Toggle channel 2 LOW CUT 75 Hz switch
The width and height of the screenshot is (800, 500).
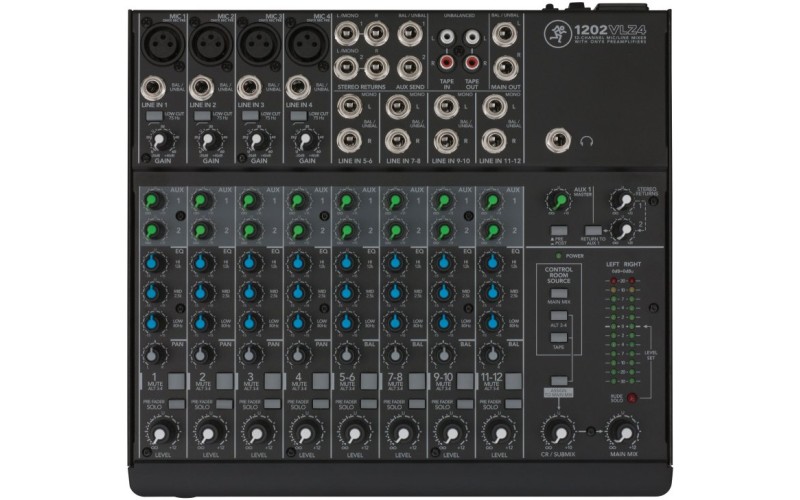(x=202, y=116)
